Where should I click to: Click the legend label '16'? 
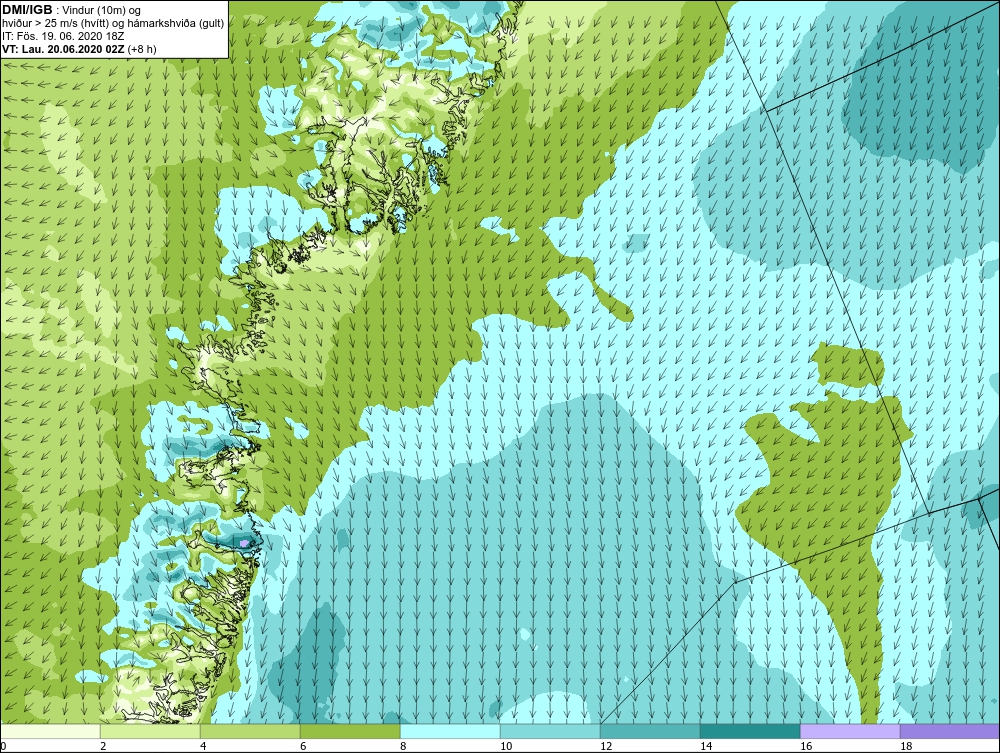coord(805,746)
